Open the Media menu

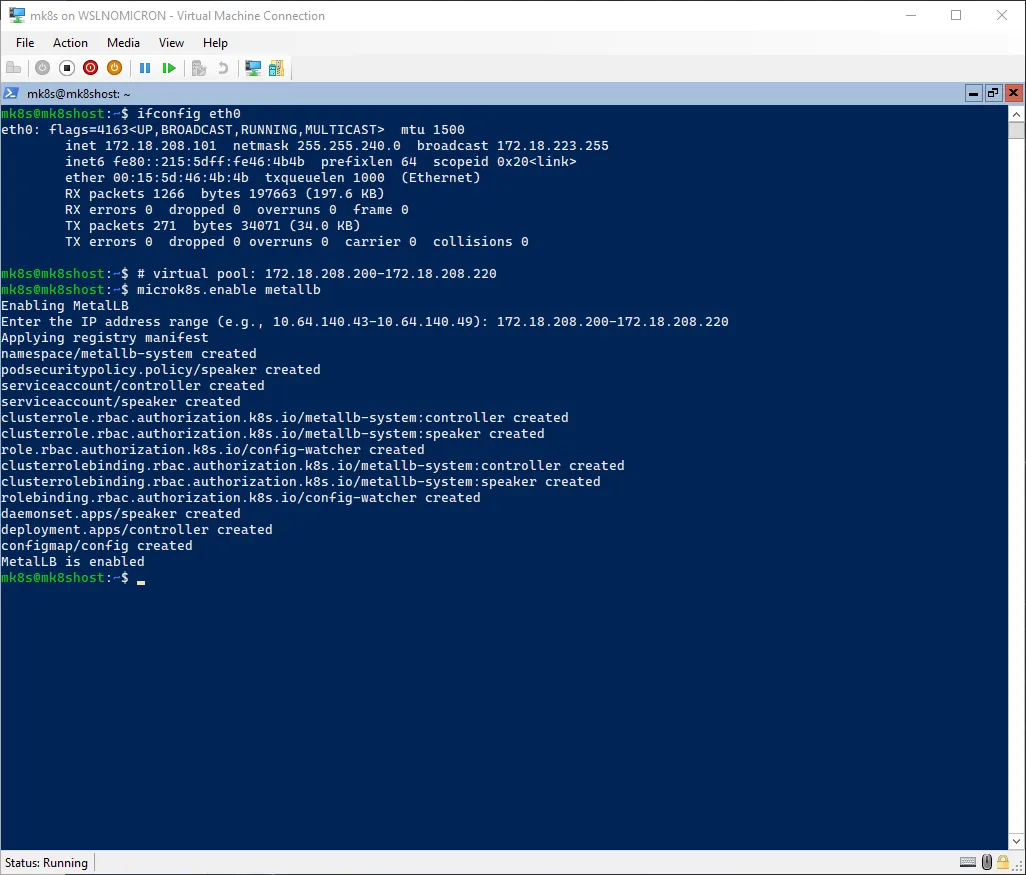pyautogui.click(x=123, y=43)
